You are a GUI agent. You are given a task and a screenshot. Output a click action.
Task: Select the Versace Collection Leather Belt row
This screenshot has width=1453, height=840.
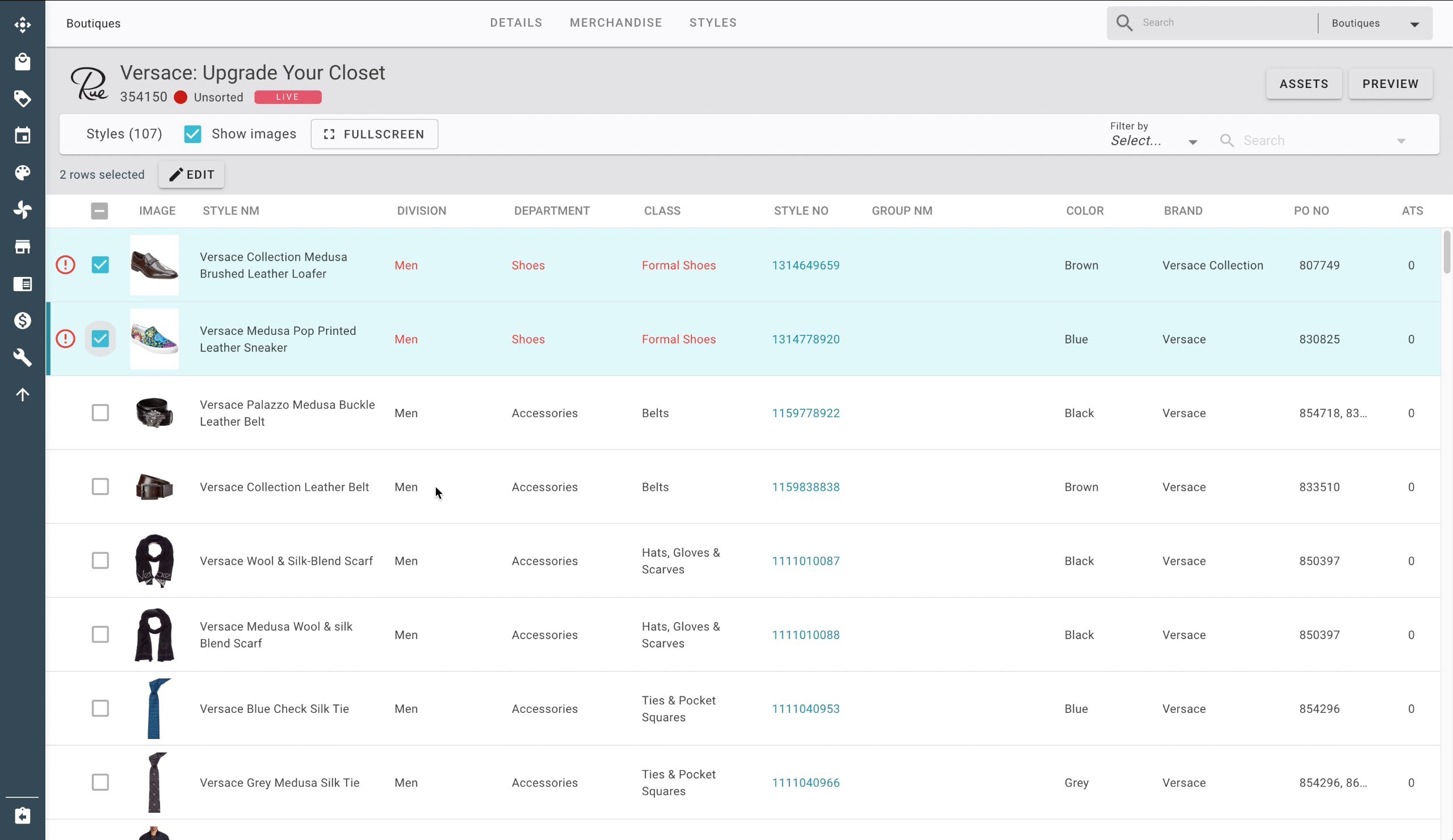click(x=100, y=486)
